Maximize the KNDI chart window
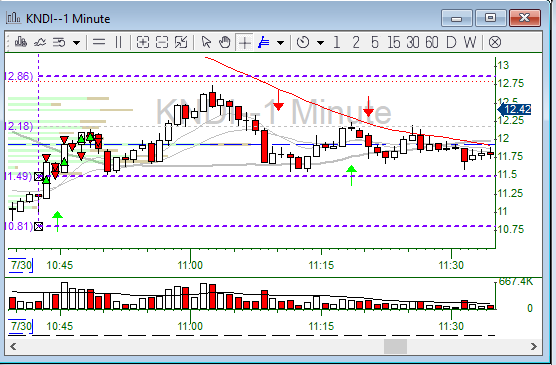This screenshot has height=365, width=556. click(x=490, y=18)
